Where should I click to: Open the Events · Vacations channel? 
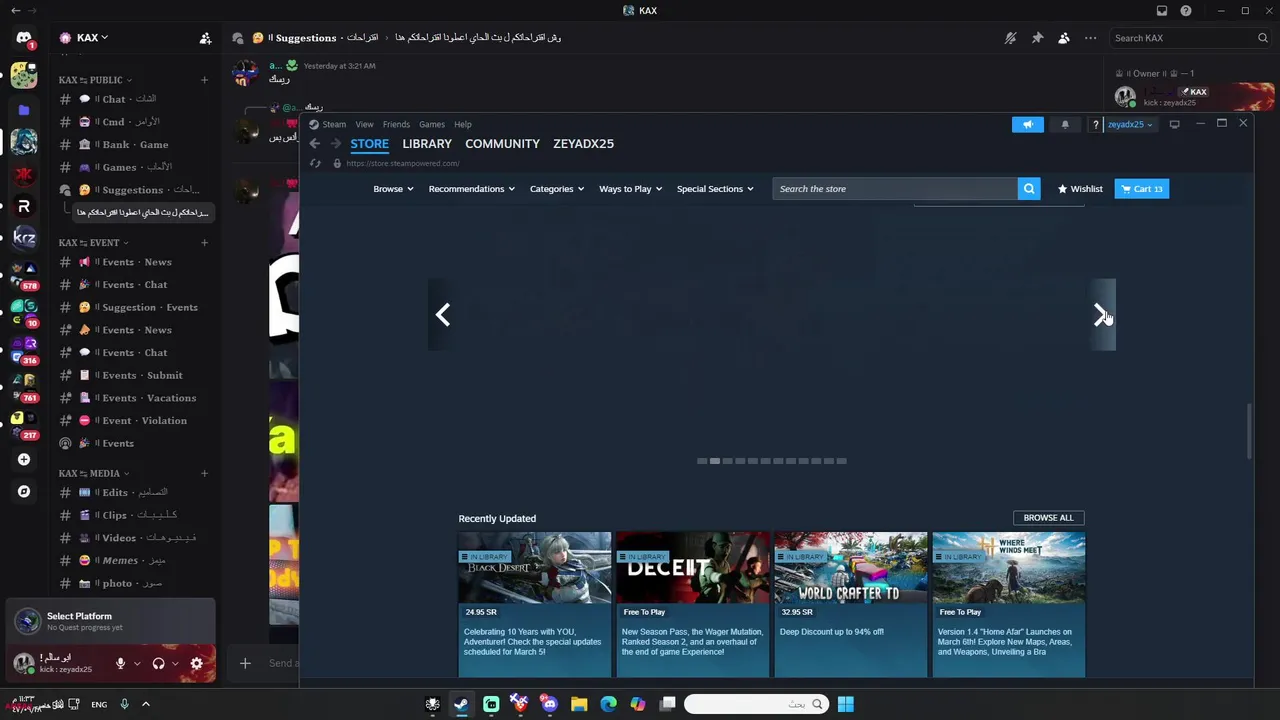(x=134, y=398)
